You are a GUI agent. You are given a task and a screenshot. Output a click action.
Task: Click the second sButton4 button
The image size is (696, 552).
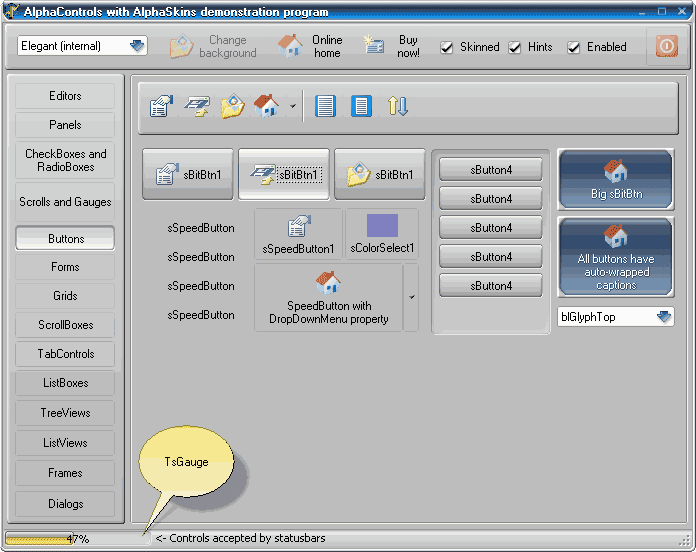(490, 198)
